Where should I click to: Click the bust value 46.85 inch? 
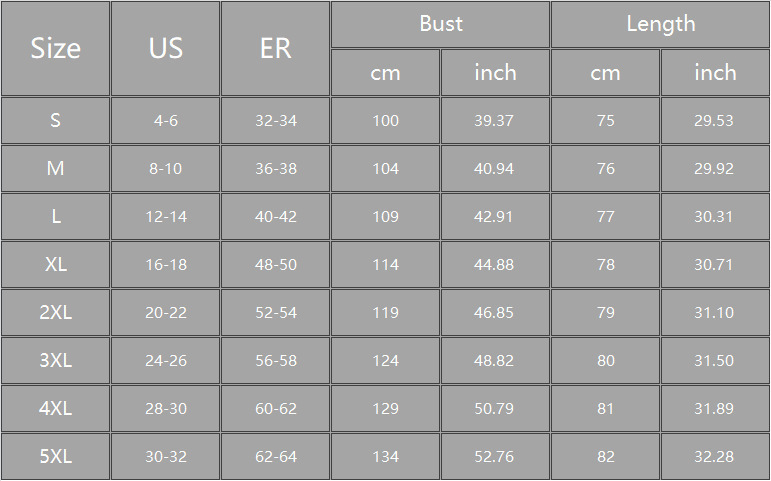(x=494, y=313)
